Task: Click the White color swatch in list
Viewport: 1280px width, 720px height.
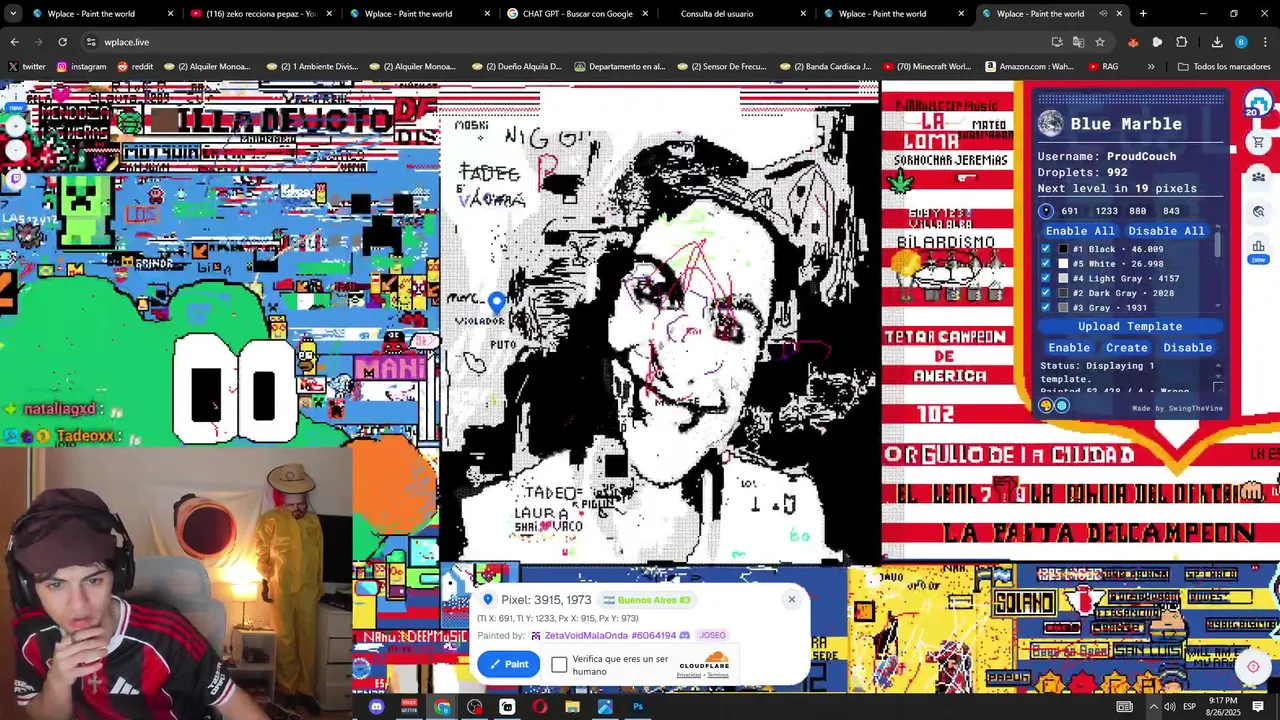Action: 1063,264
